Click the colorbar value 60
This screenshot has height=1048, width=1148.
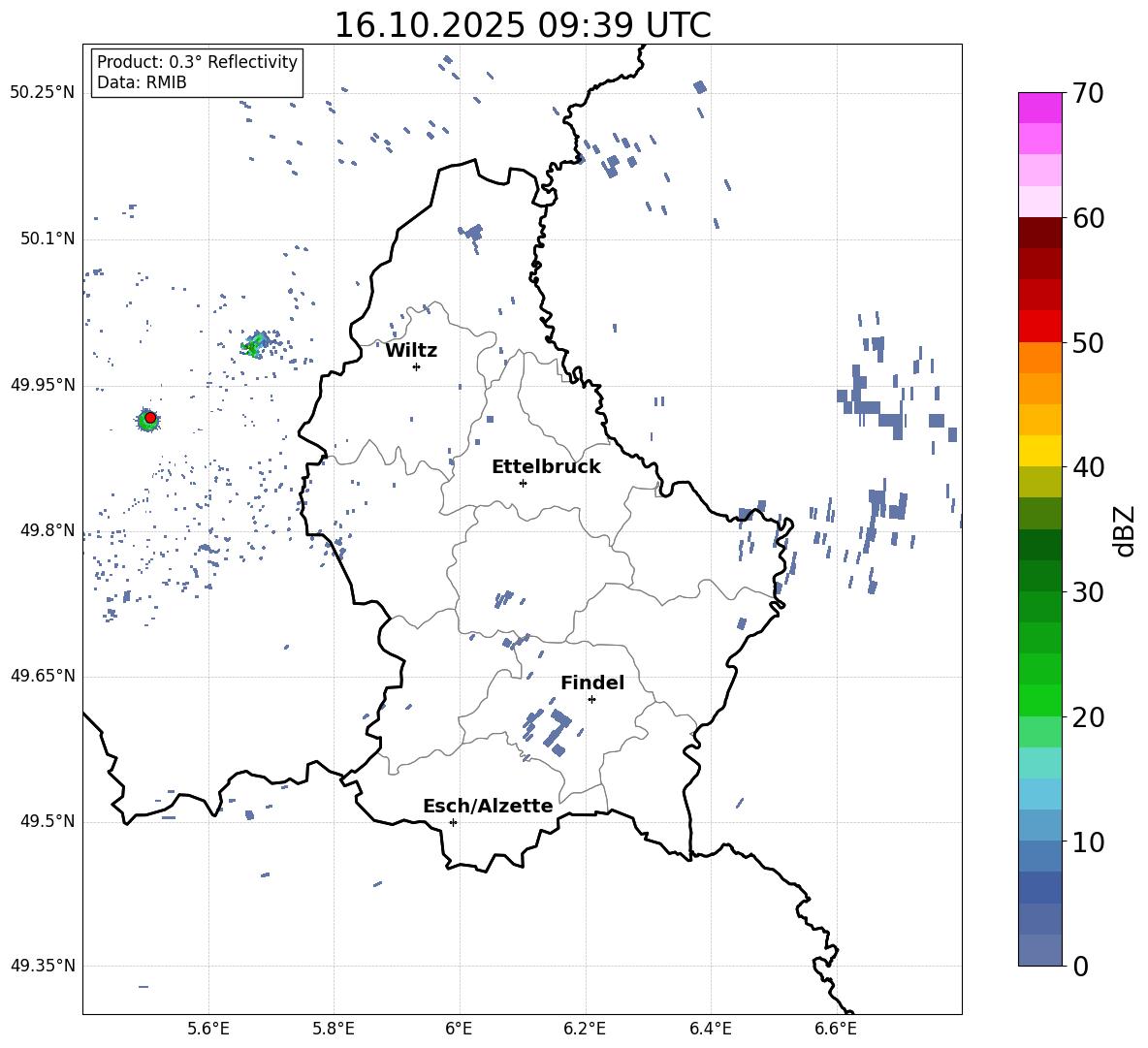click(x=1088, y=218)
